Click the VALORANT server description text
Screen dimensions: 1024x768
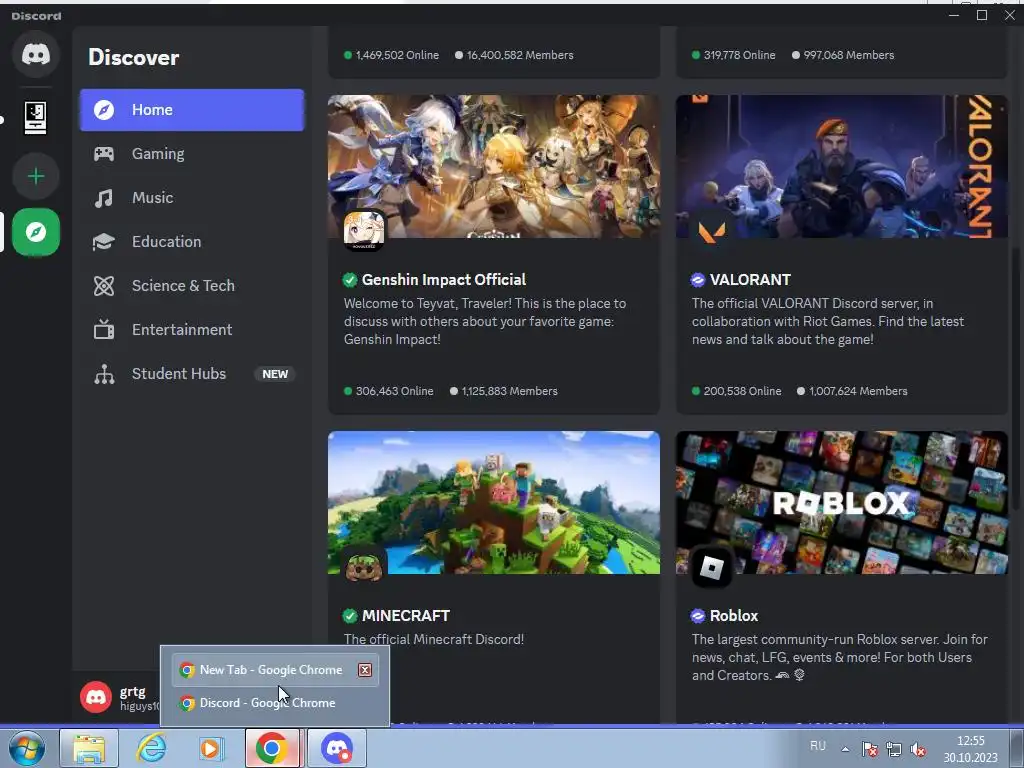828,321
